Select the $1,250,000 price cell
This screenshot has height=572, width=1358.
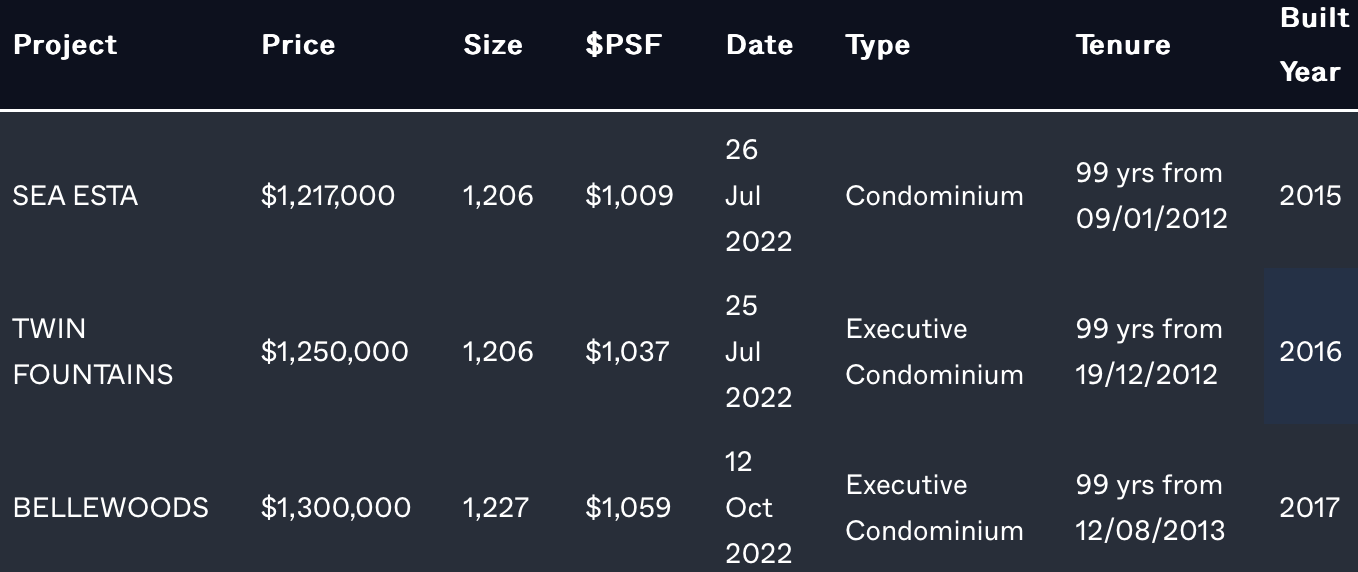tap(335, 352)
